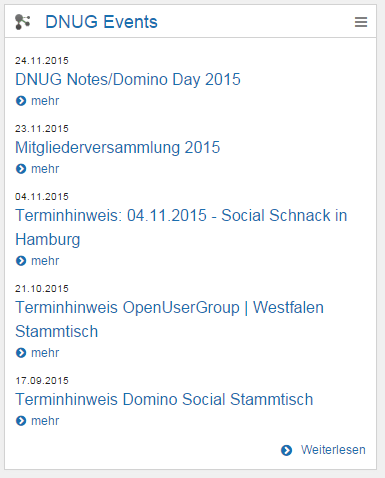Viewport: 385px width, 478px height.
Task: Click the Weiterlesen link
Action: tap(333, 450)
